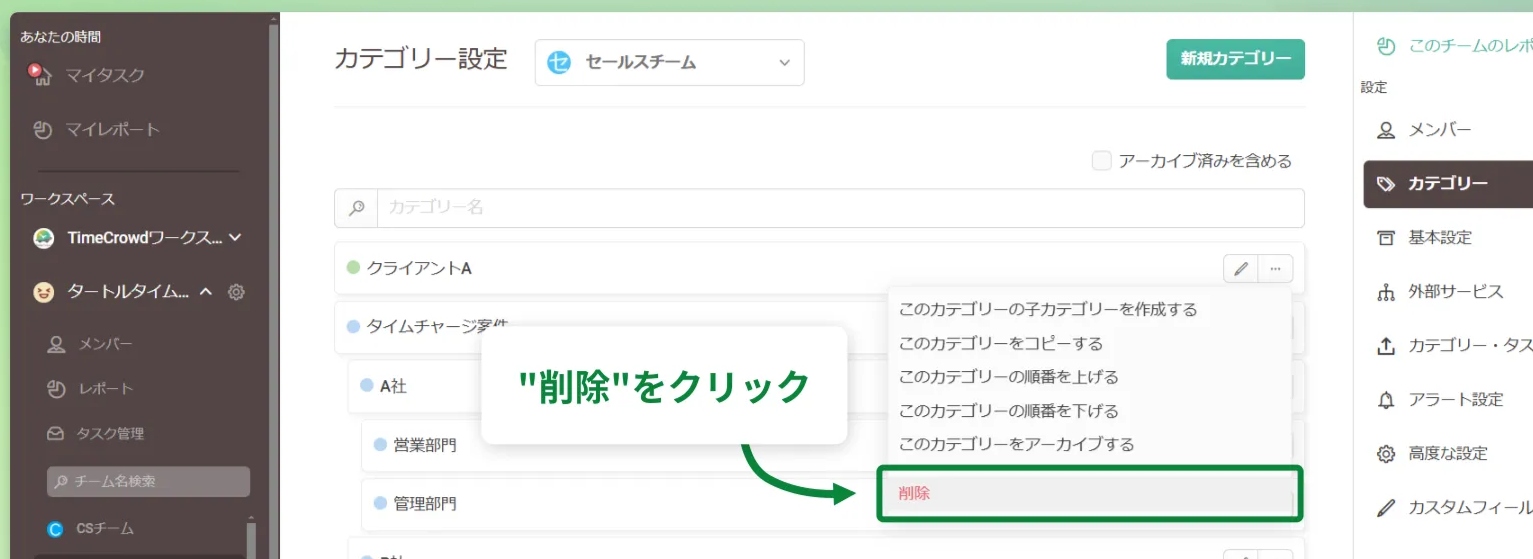Screen dimensions: 1533x559
Task: Click the CSチーム team icon
Action: pyautogui.click(x=56, y=528)
